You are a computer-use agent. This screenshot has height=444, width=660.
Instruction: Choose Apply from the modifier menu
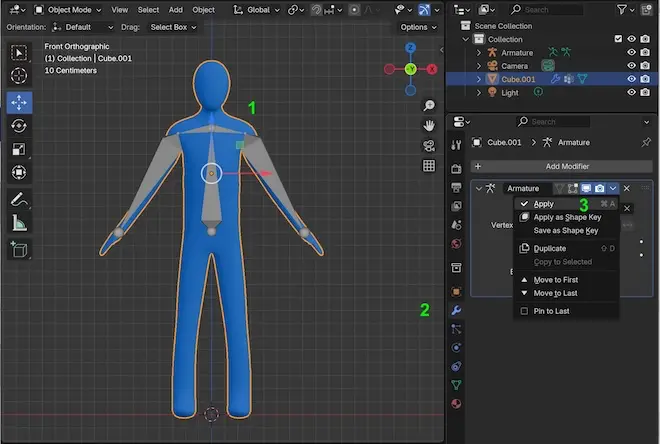click(543, 204)
